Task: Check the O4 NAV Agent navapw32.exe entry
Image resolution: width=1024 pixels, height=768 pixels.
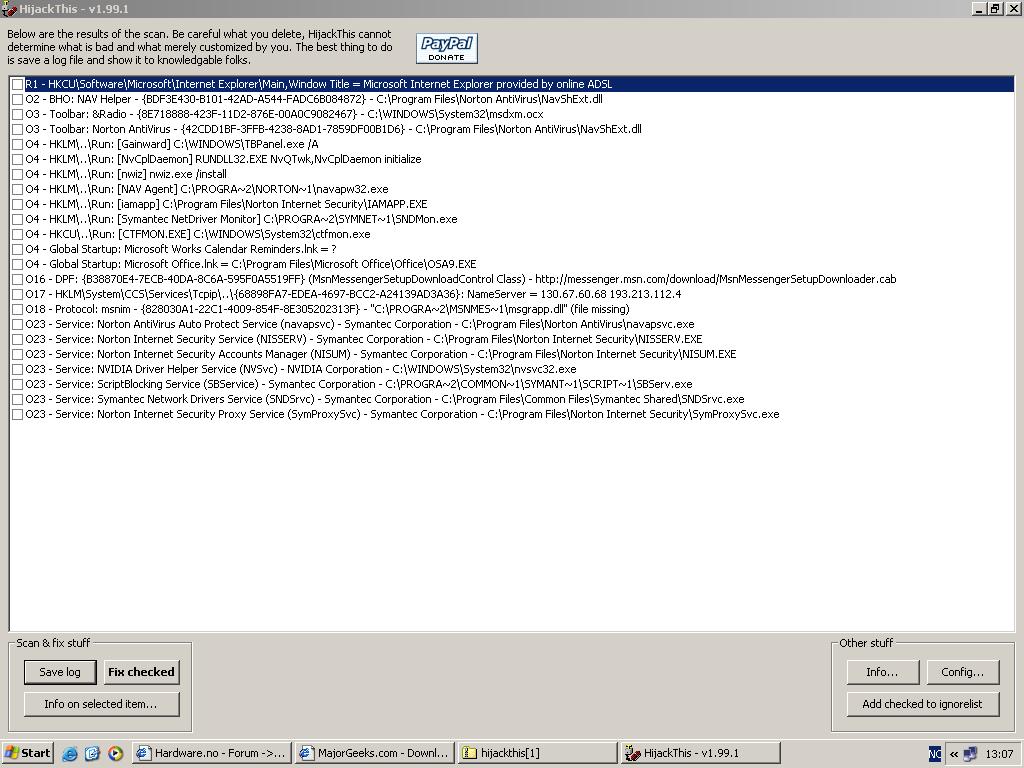Action: (18, 189)
